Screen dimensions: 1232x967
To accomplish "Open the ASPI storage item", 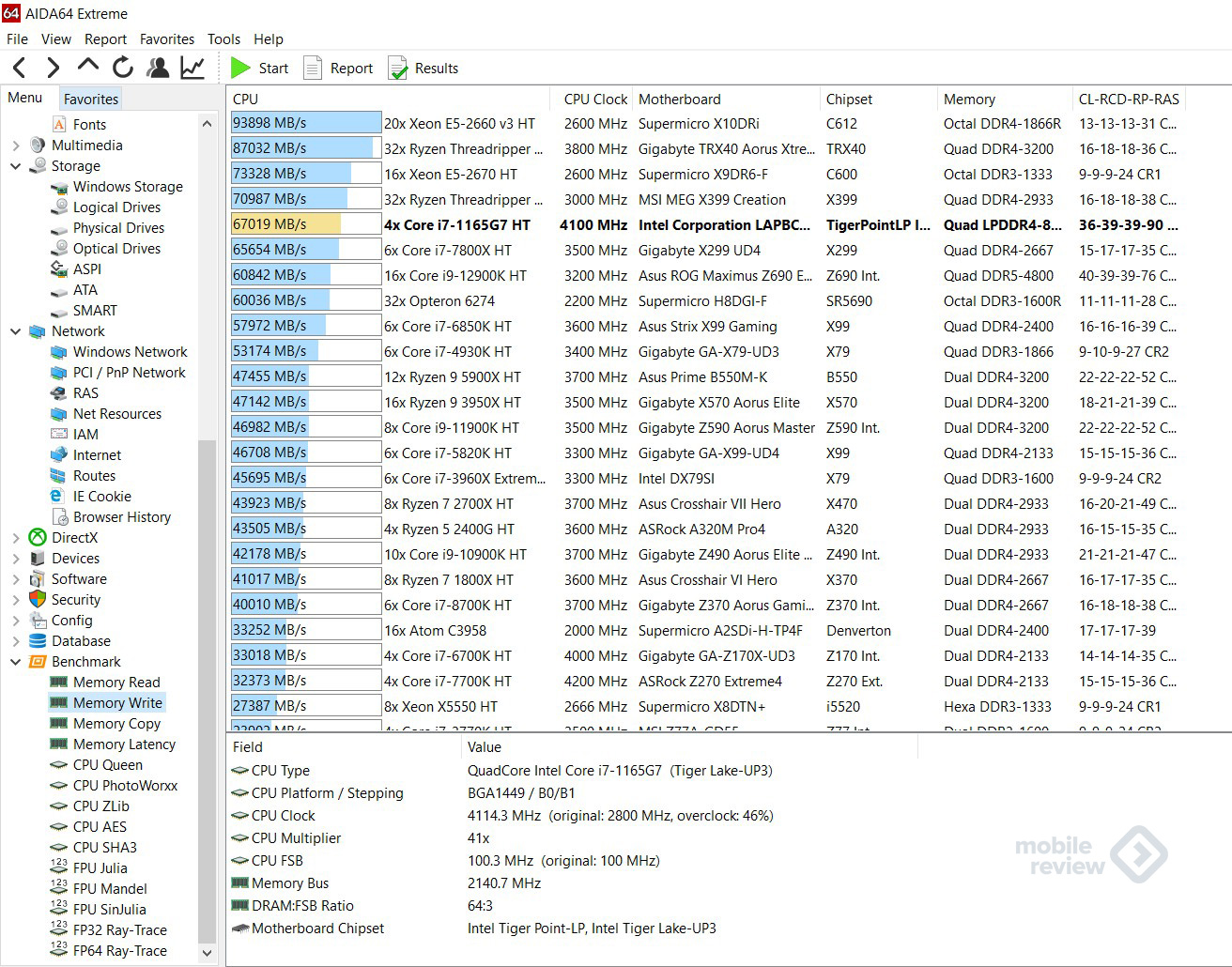I will click(86, 269).
